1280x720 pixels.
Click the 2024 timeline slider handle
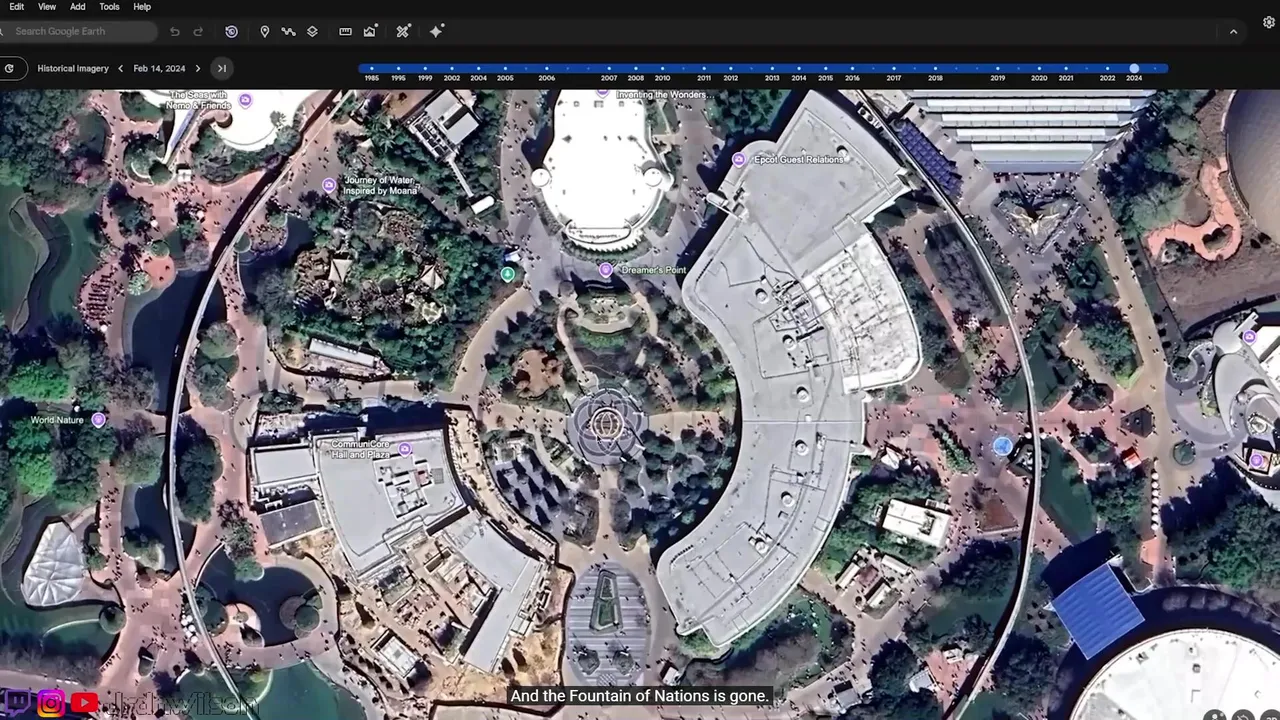click(x=1134, y=69)
